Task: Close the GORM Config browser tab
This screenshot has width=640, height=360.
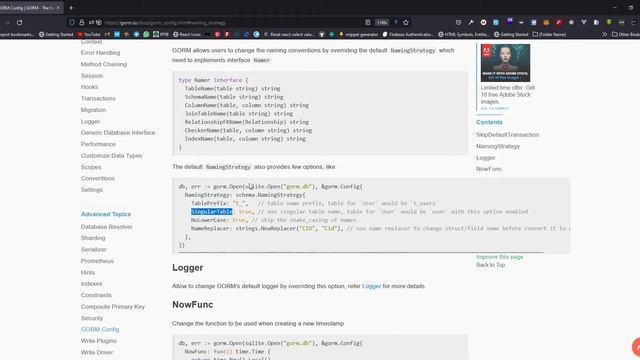Action: point(58,8)
